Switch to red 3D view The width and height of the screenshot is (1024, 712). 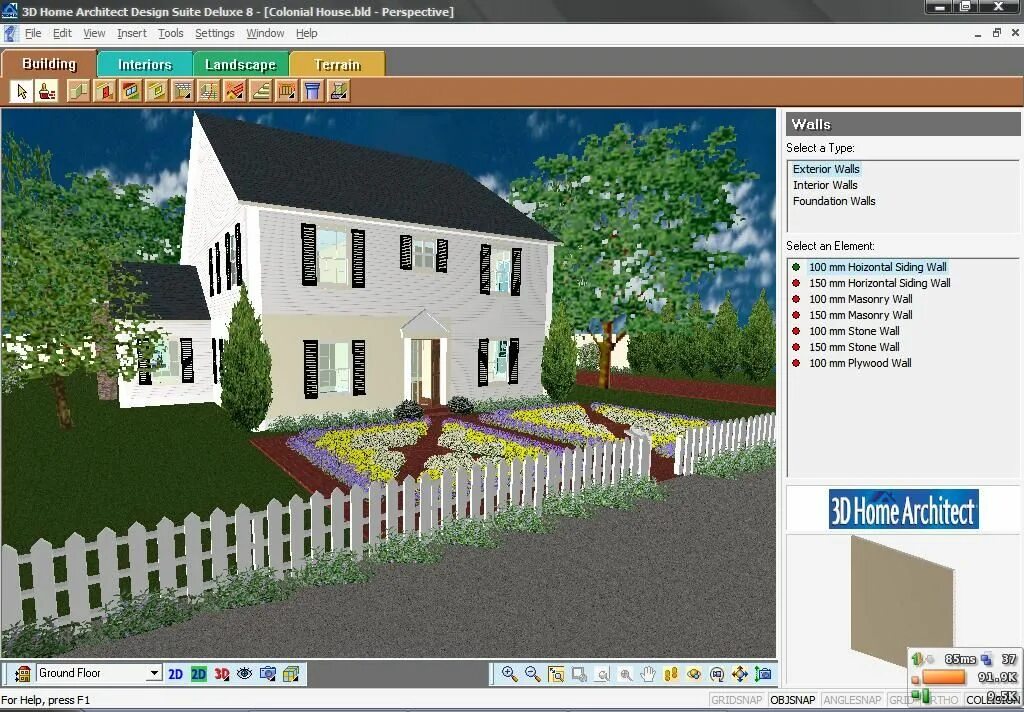(221, 673)
